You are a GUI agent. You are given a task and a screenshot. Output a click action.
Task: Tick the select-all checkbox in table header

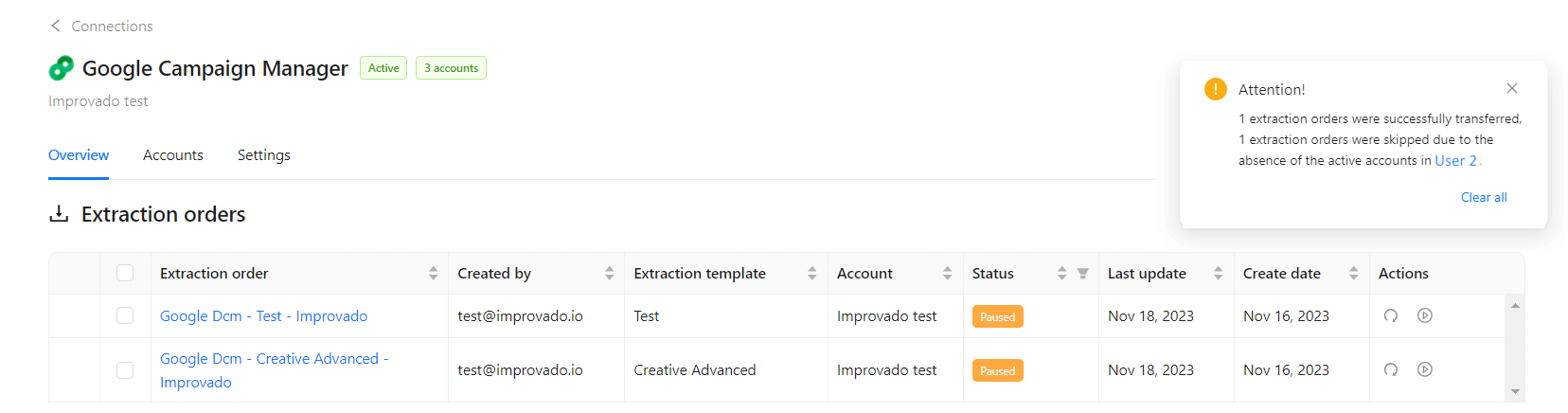[x=125, y=273]
